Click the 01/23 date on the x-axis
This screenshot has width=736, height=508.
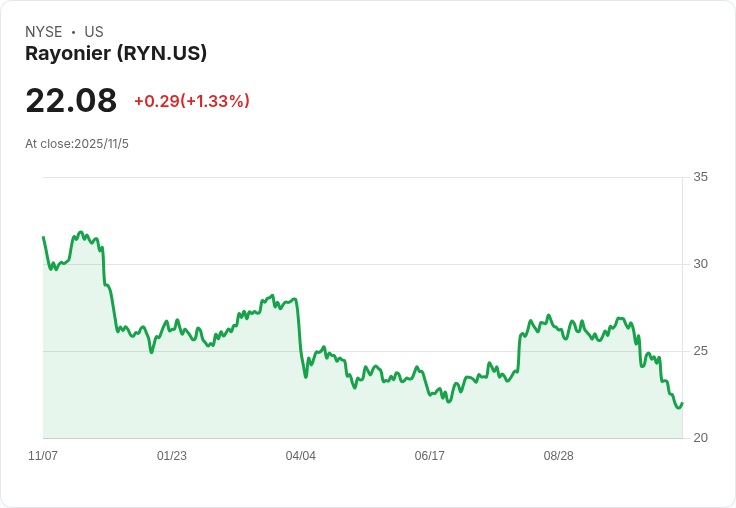(x=172, y=456)
